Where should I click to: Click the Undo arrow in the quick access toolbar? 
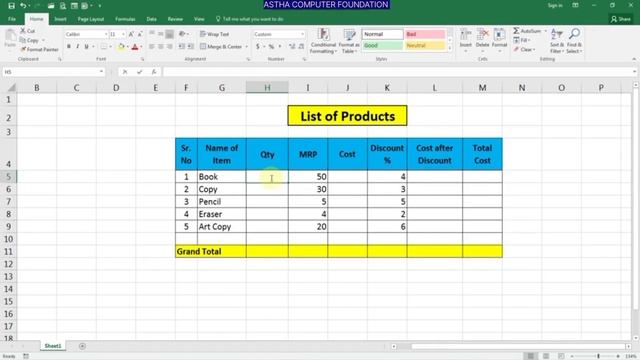[23, 6]
